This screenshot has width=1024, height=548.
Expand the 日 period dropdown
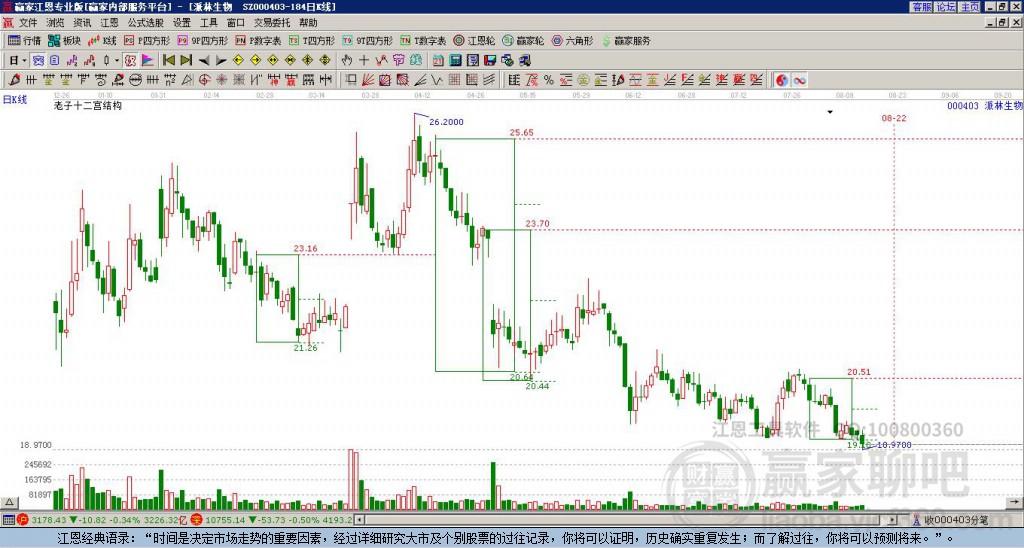[25, 61]
